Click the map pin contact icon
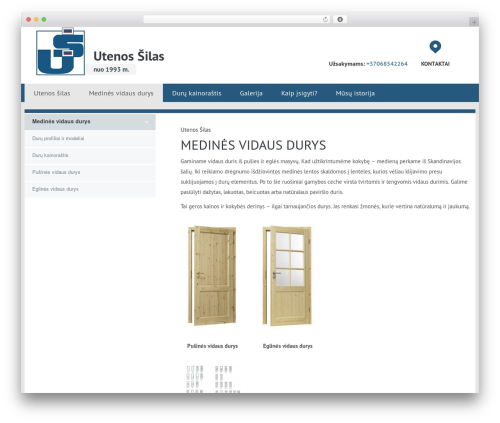Screen dimensions: 500x423 click(435, 47)
